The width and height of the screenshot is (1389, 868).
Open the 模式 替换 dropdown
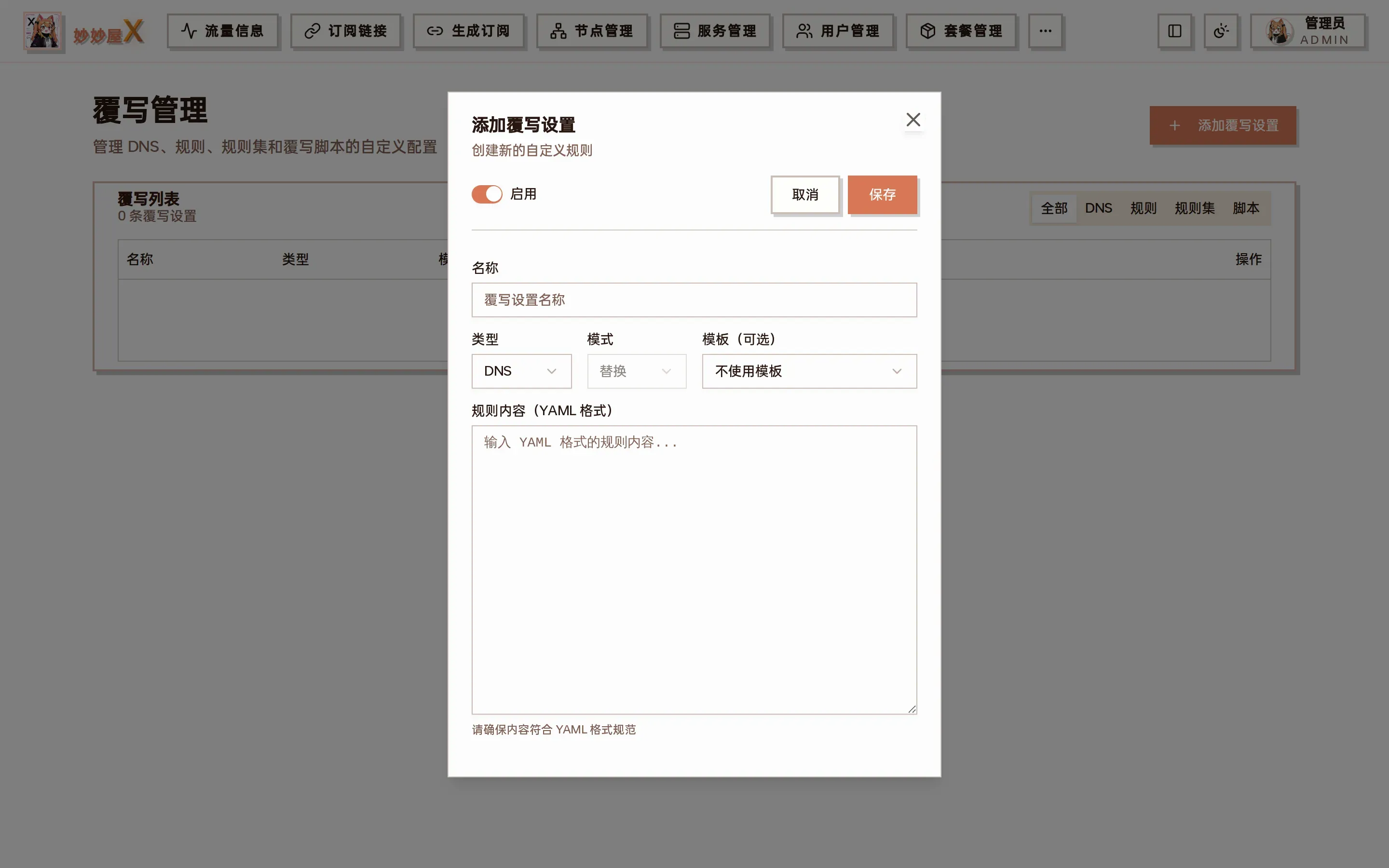click(x=637, y=371)
